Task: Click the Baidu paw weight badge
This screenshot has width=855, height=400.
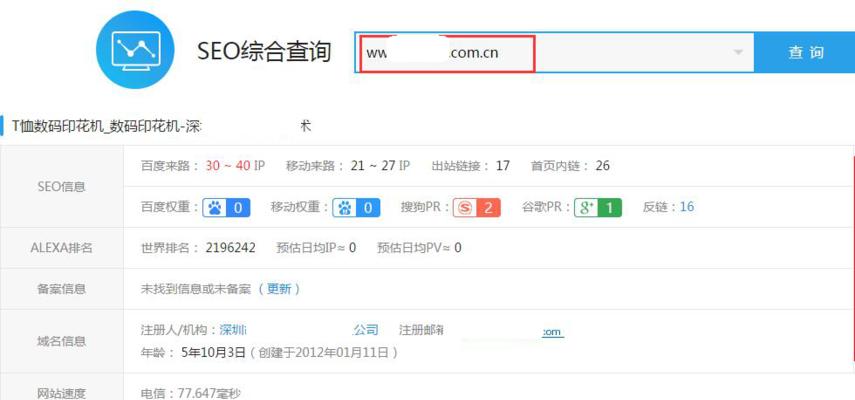Action: [x=226, y=207]
